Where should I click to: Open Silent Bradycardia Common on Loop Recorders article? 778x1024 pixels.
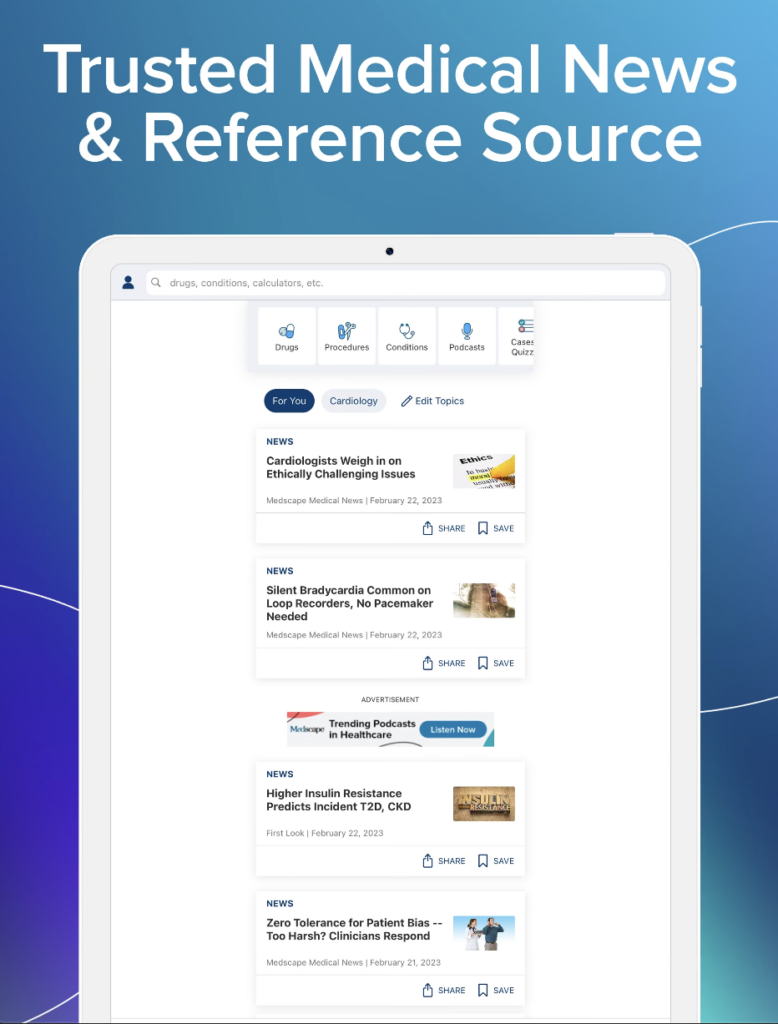[x=349, y=603]
